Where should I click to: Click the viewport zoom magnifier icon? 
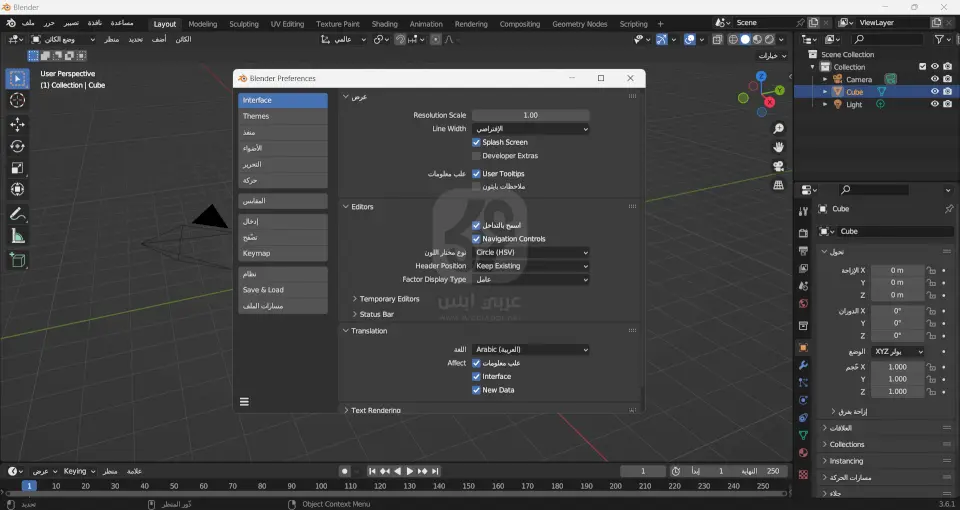[x=778, y=129]
